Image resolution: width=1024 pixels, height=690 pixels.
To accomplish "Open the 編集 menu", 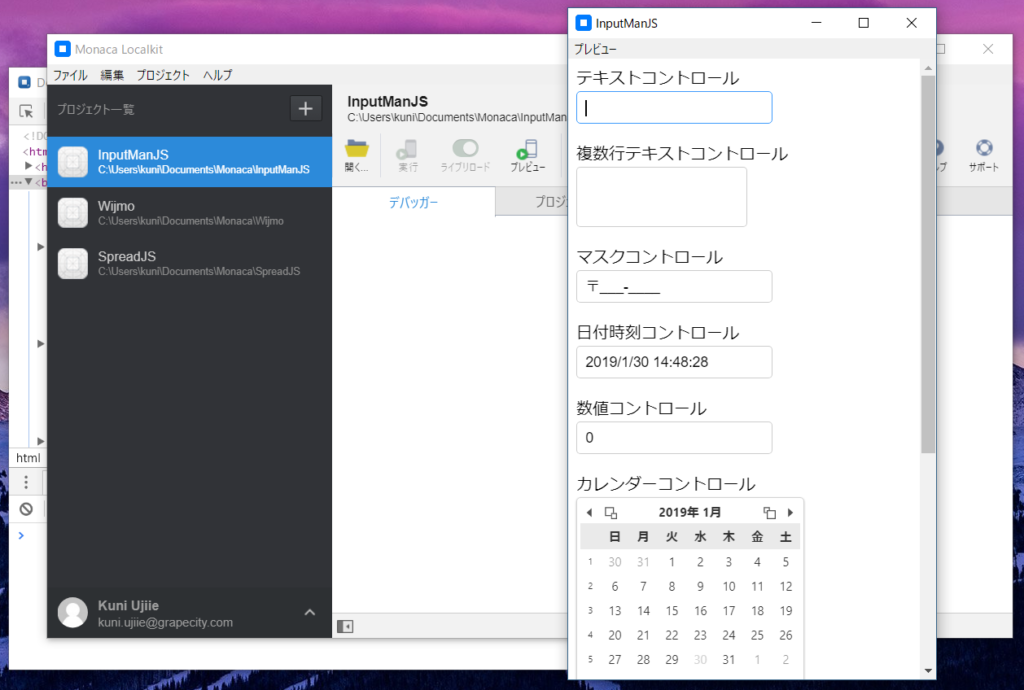I will pos(112,75).
